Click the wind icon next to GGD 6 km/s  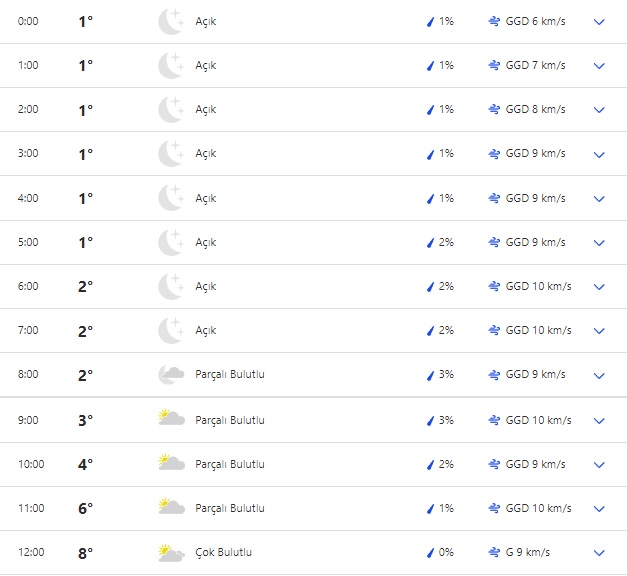[494, 21]
